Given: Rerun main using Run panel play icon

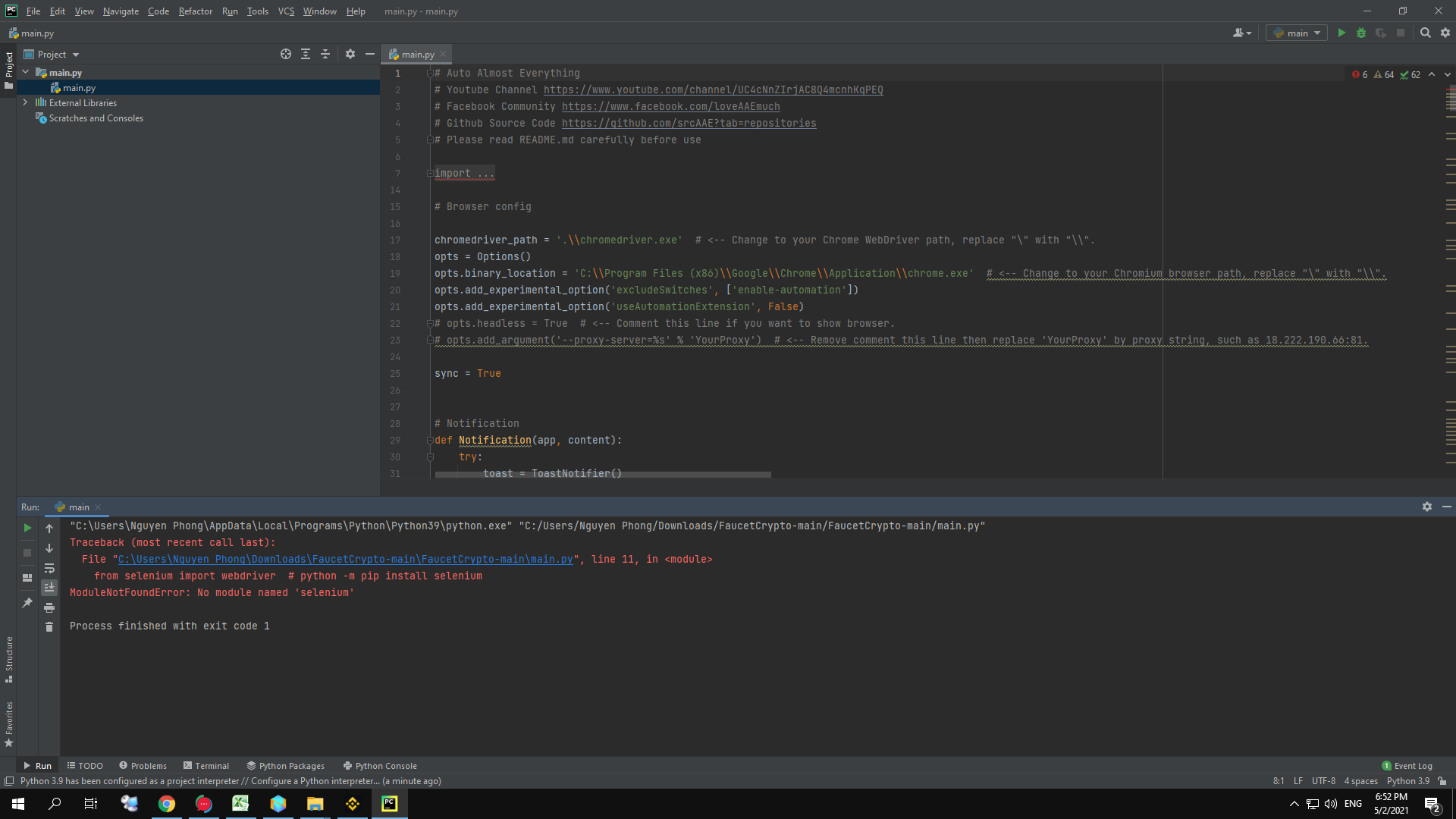Looking at the screenshot, I should [x=27, y=528].
